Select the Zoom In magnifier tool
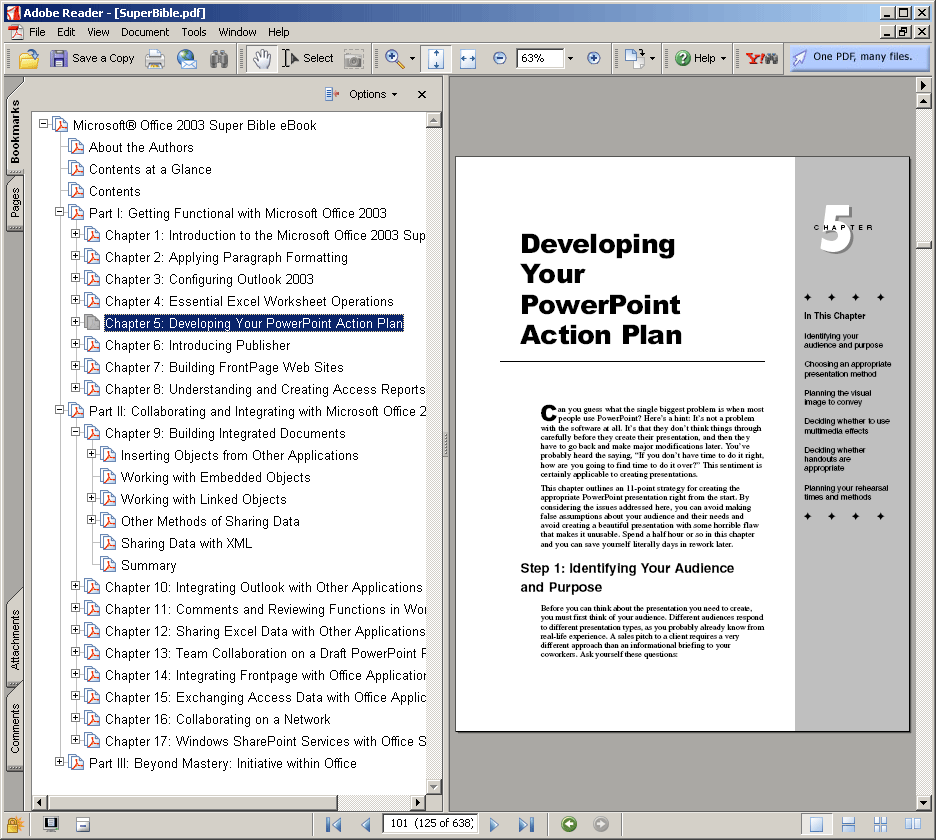Image resolution: width=936 pixels, height=840 pixels. (394, 58)
